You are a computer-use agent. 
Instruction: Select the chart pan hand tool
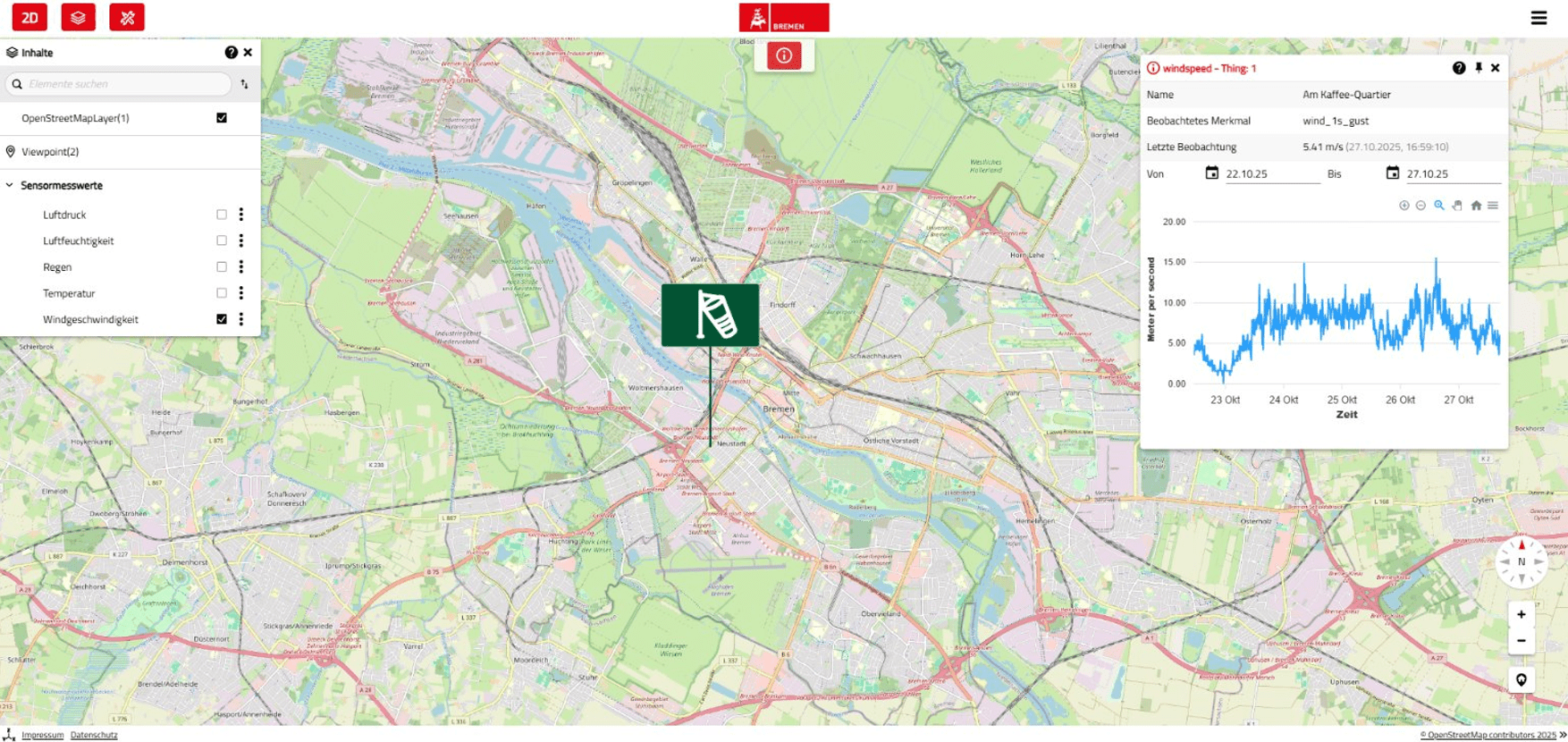pos(1457,206)
